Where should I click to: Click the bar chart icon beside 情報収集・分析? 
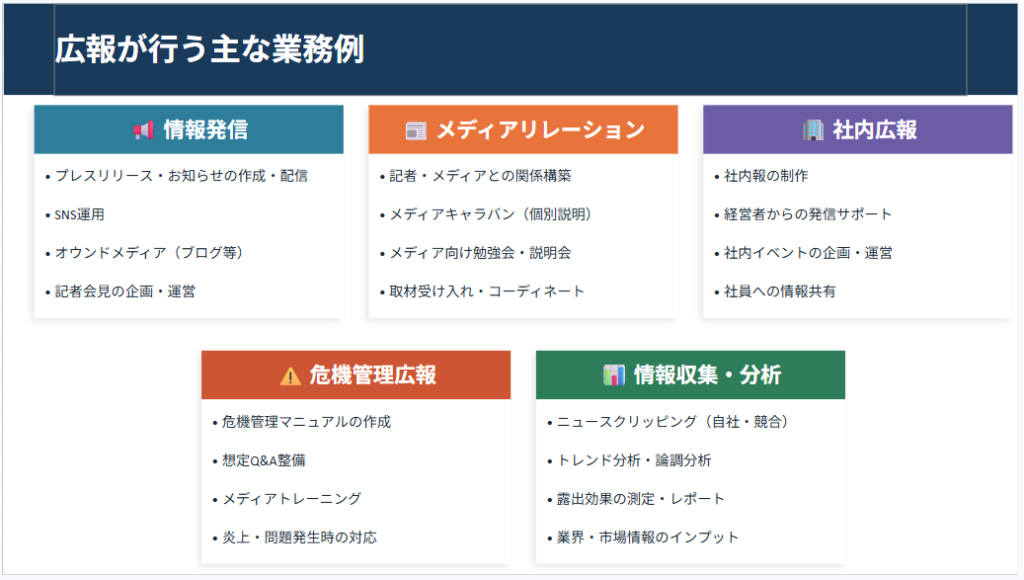[613, 375]
